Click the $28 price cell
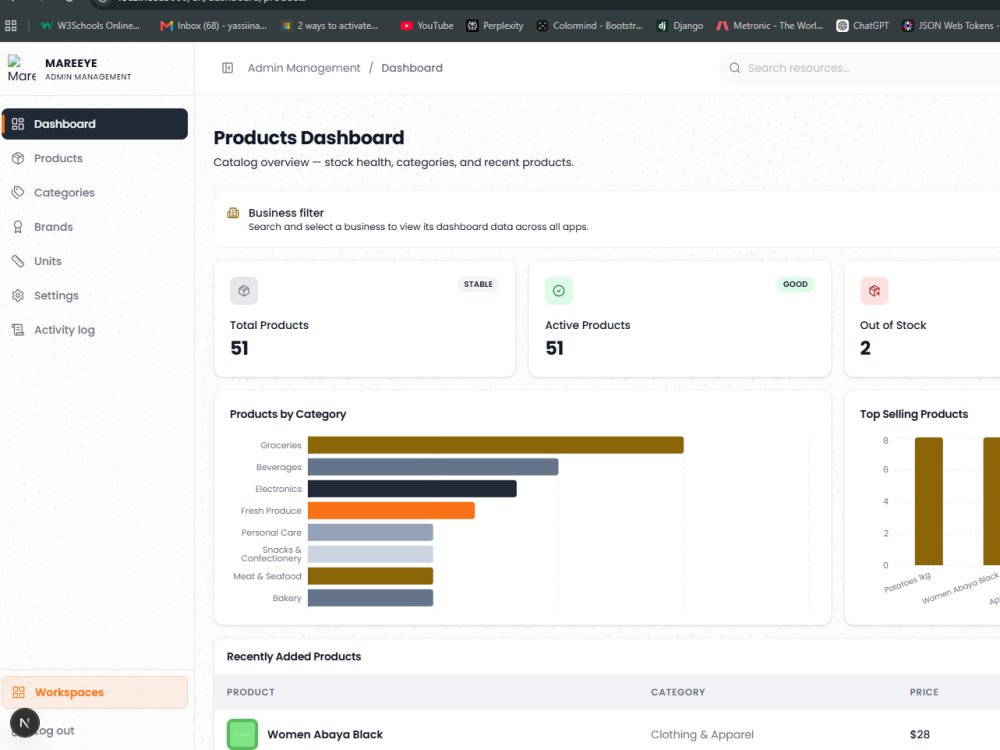 click(920, 735)
